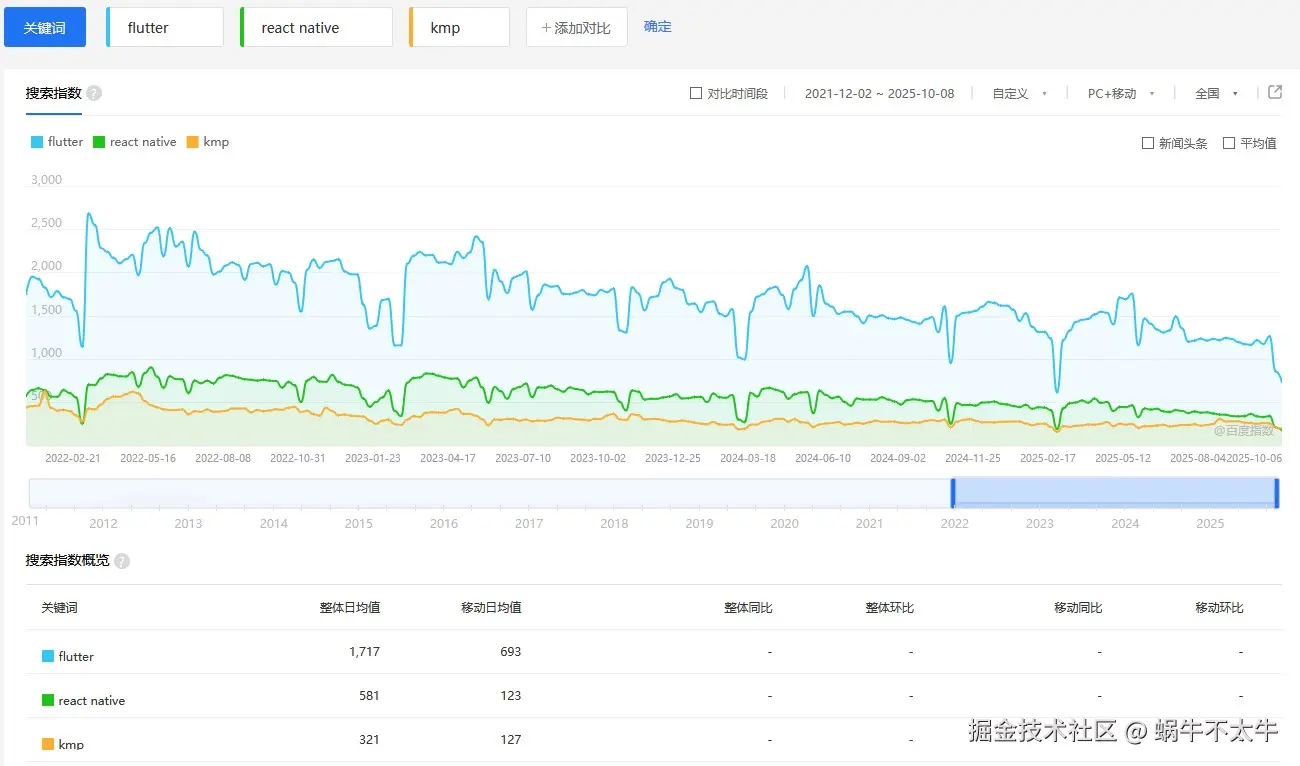
Task: Click the react native row in overview table
Action: [654, 696]
